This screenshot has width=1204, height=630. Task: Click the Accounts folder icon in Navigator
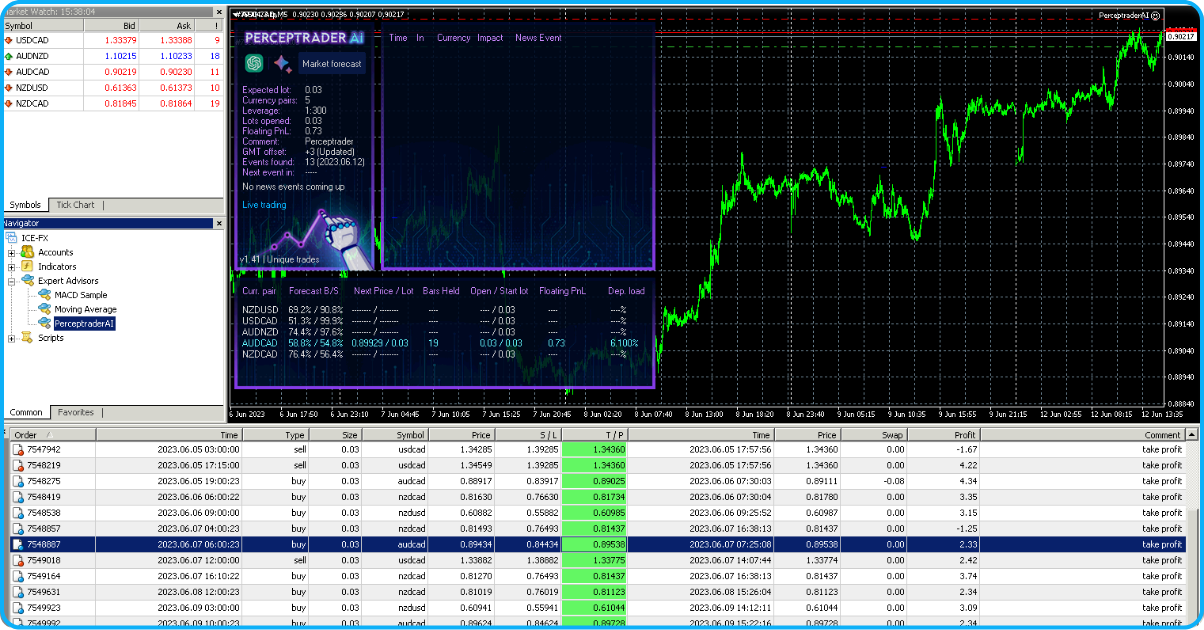28,252
